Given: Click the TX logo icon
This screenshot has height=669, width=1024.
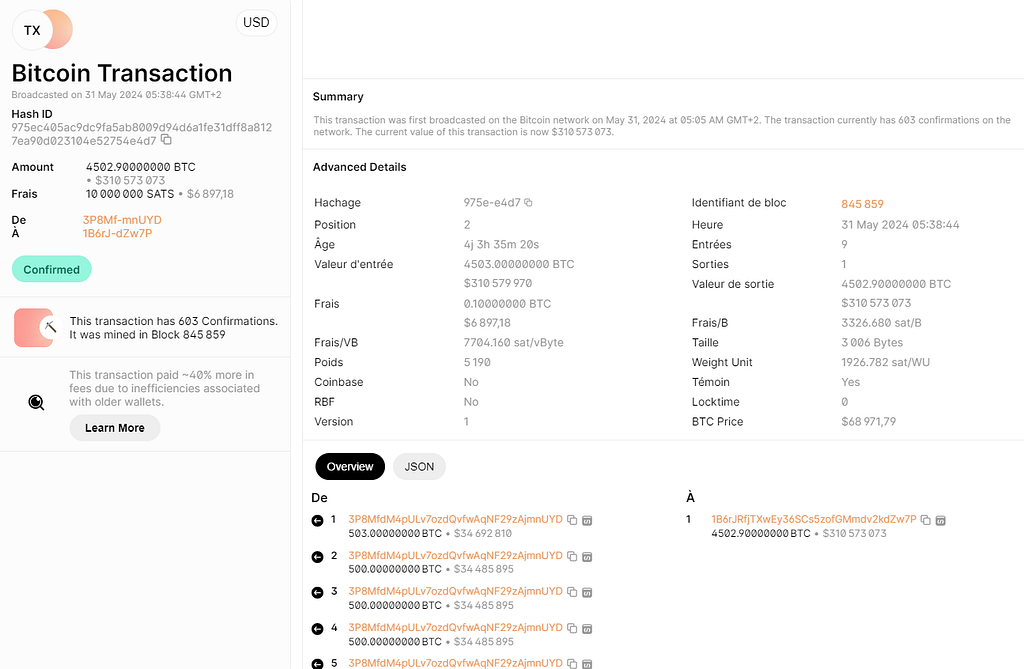Looking at the screenshot, I should point(42,30).
